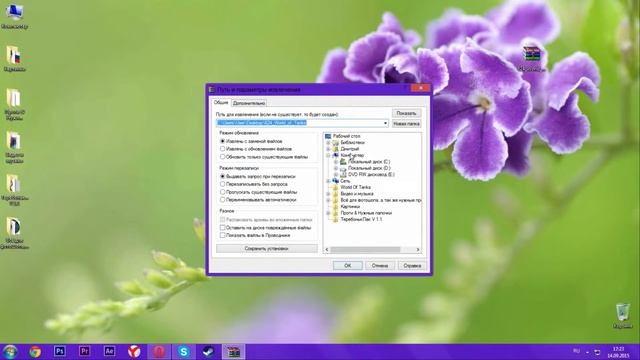
Task: Expand the Дмитрий tree node
Action: pyautogui.click(x=328, y=149)
